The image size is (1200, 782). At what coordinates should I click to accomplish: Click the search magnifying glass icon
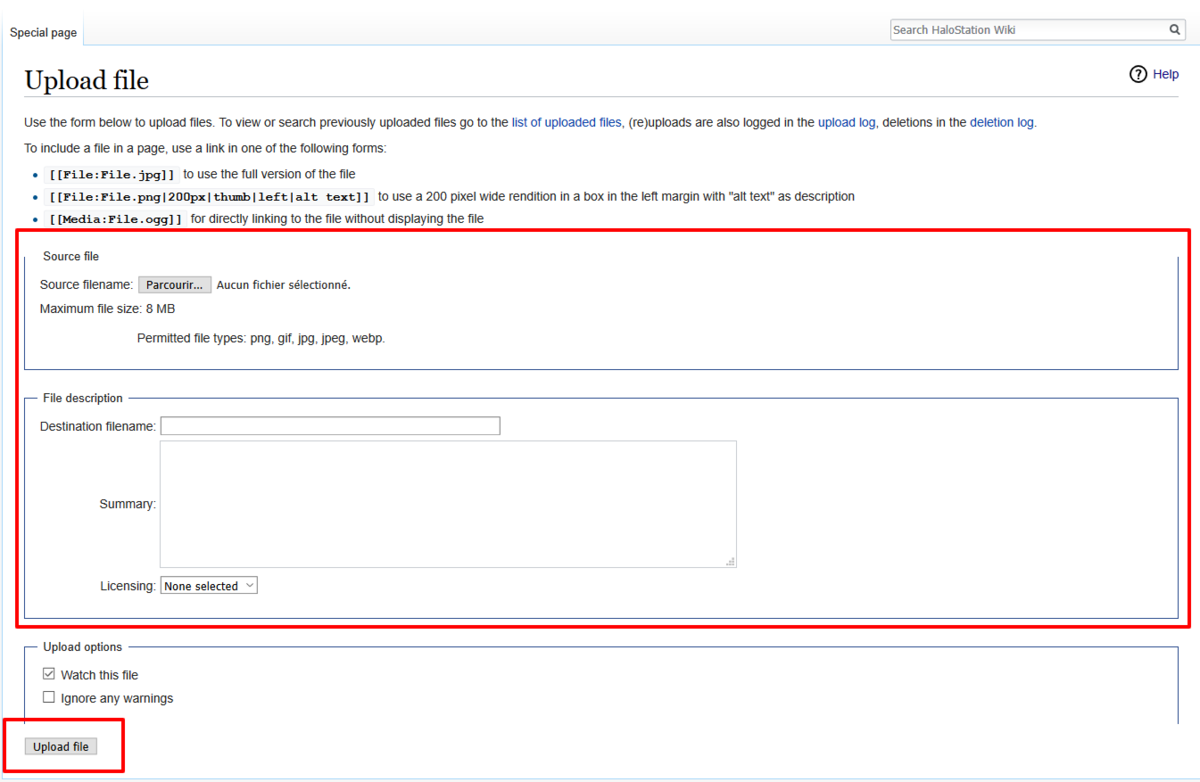(x=1174, y=29)
